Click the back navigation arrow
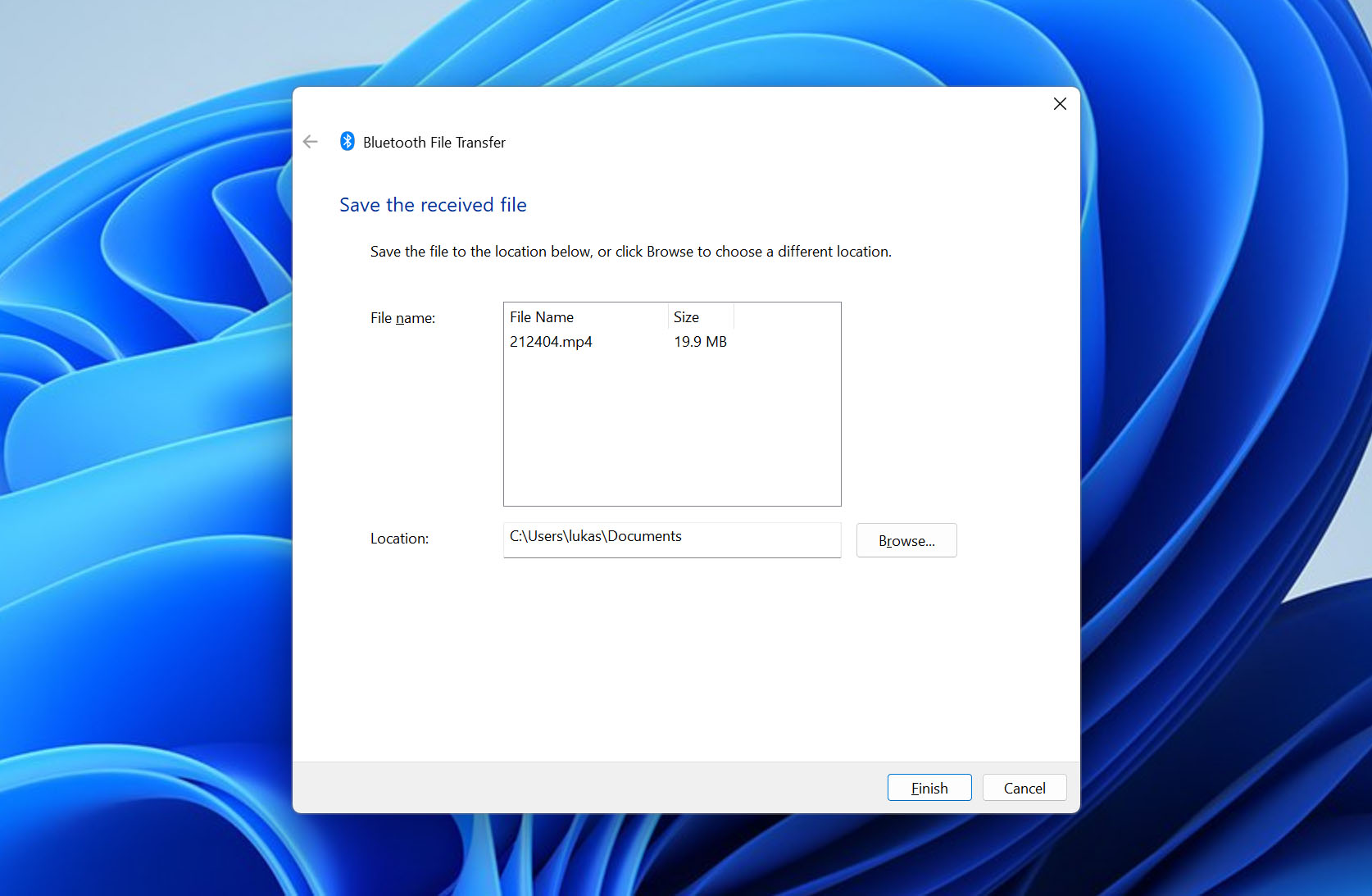The width and height of the screenshot is (1372, 896). click(310, 141)
